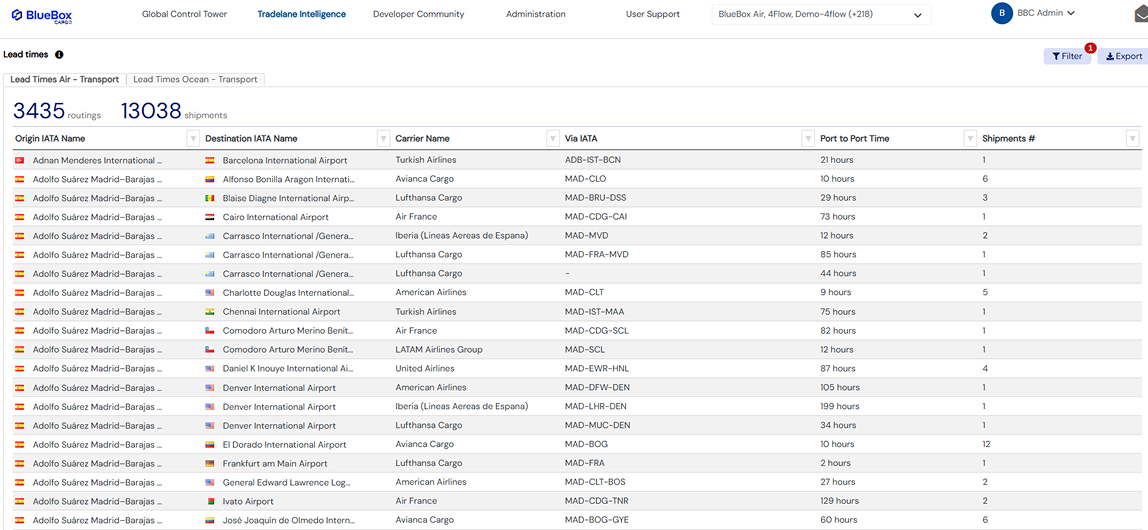Open the Global Control Tower menu
This screenshot has height=530, width=1148.
184,14
